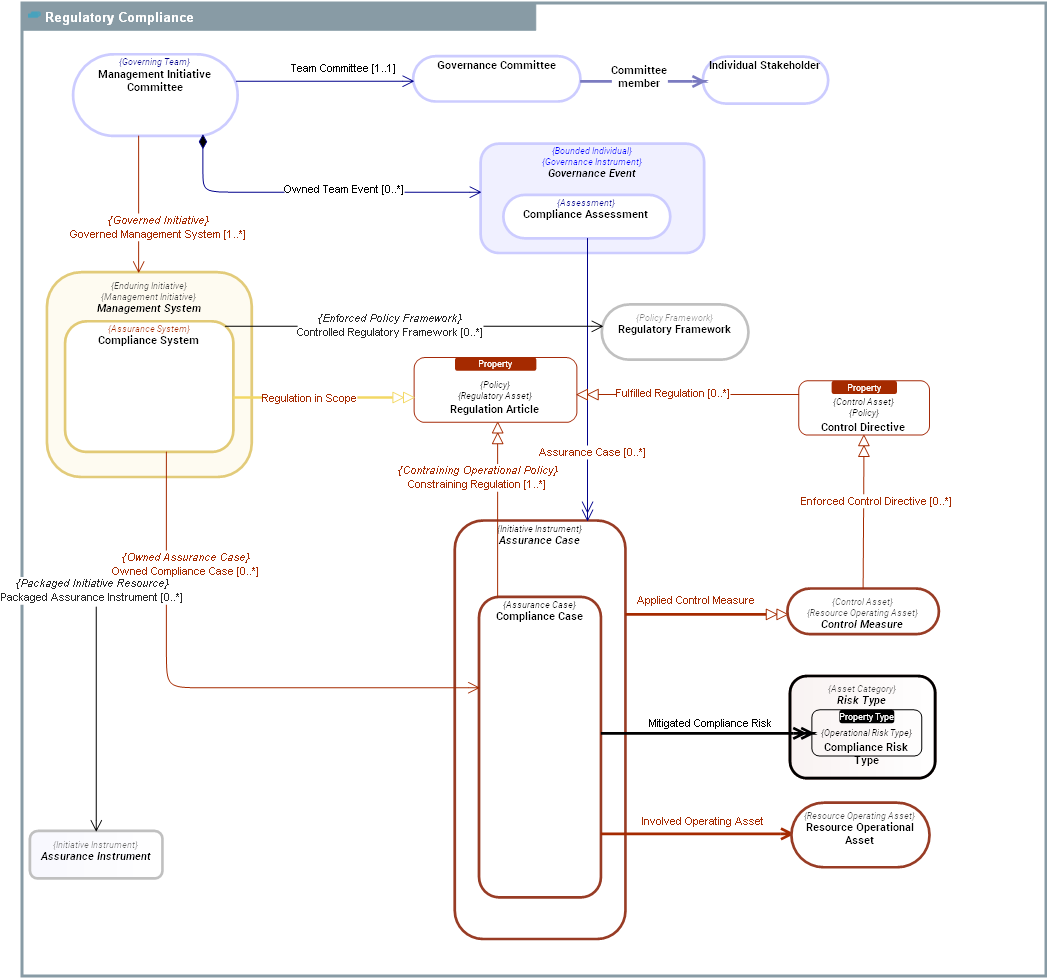Toggle the filled diamond on Management Initiative Committee

(x=204, y=141)
